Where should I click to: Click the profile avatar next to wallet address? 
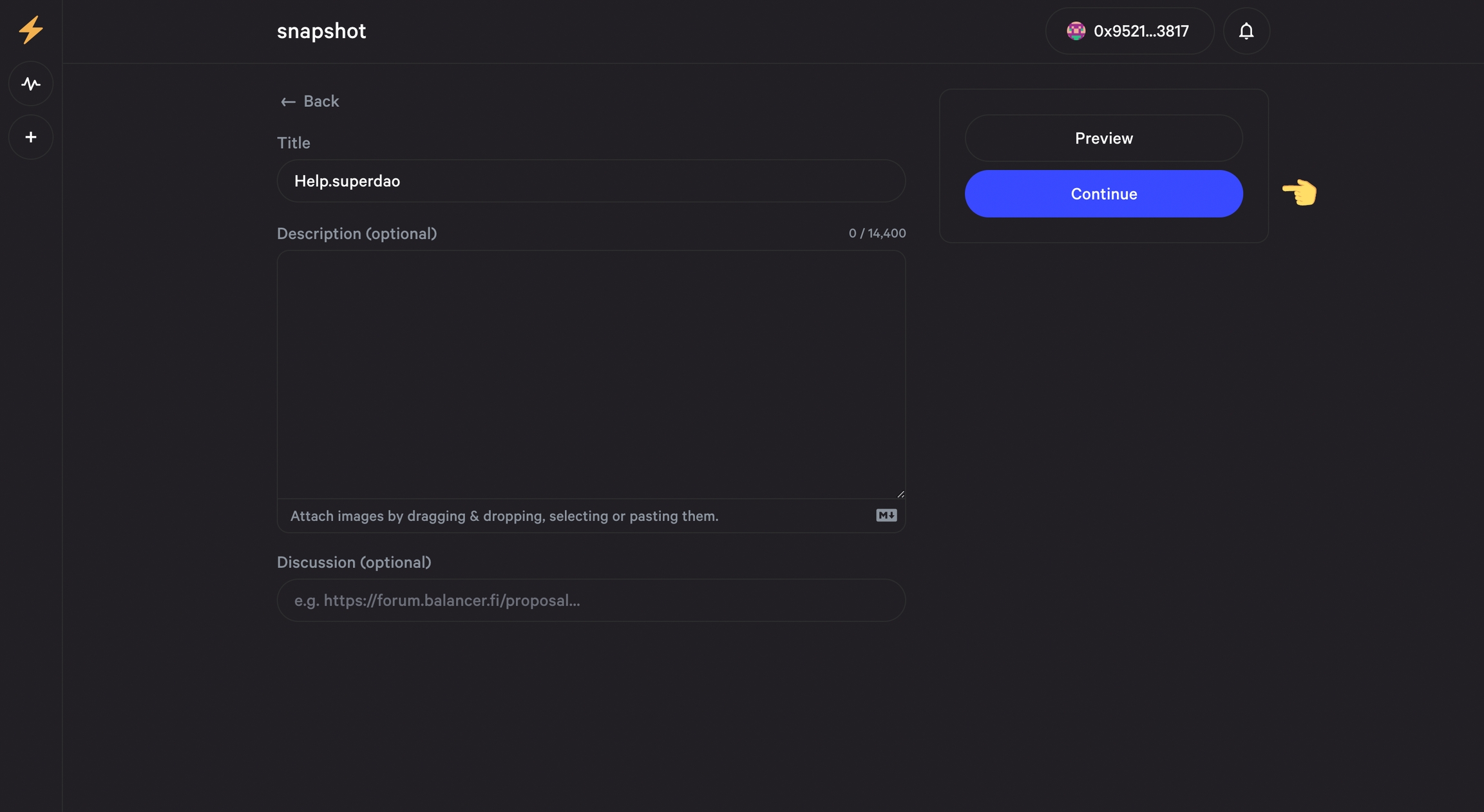pos(1076,30)
